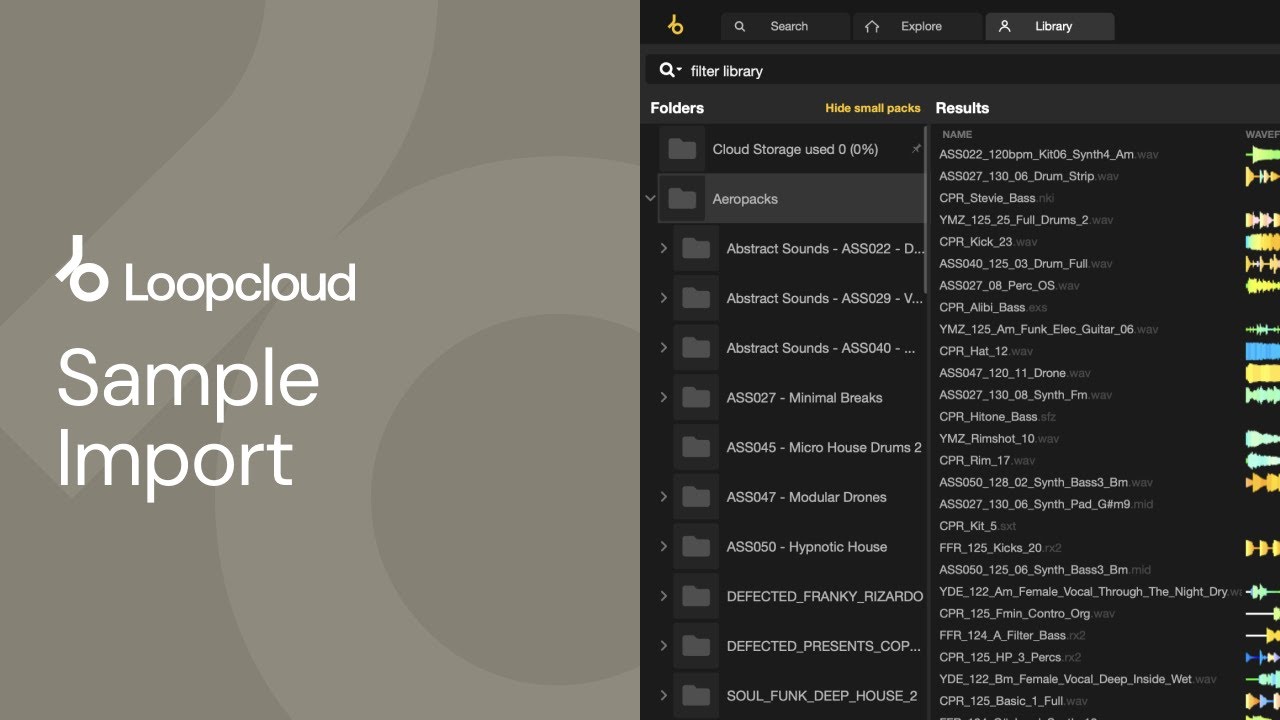Expand DEFECTED_FRANKY_RIZARDO folder

[664, 596]
